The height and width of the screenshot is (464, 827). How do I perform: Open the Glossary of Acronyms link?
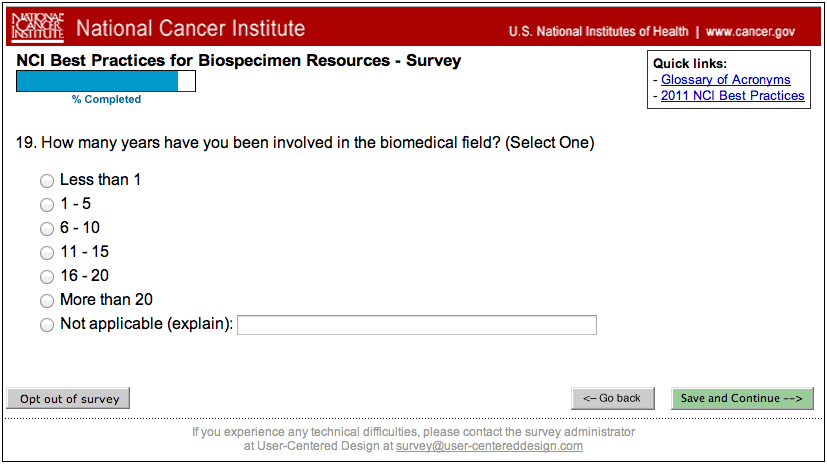coord(725,80)
